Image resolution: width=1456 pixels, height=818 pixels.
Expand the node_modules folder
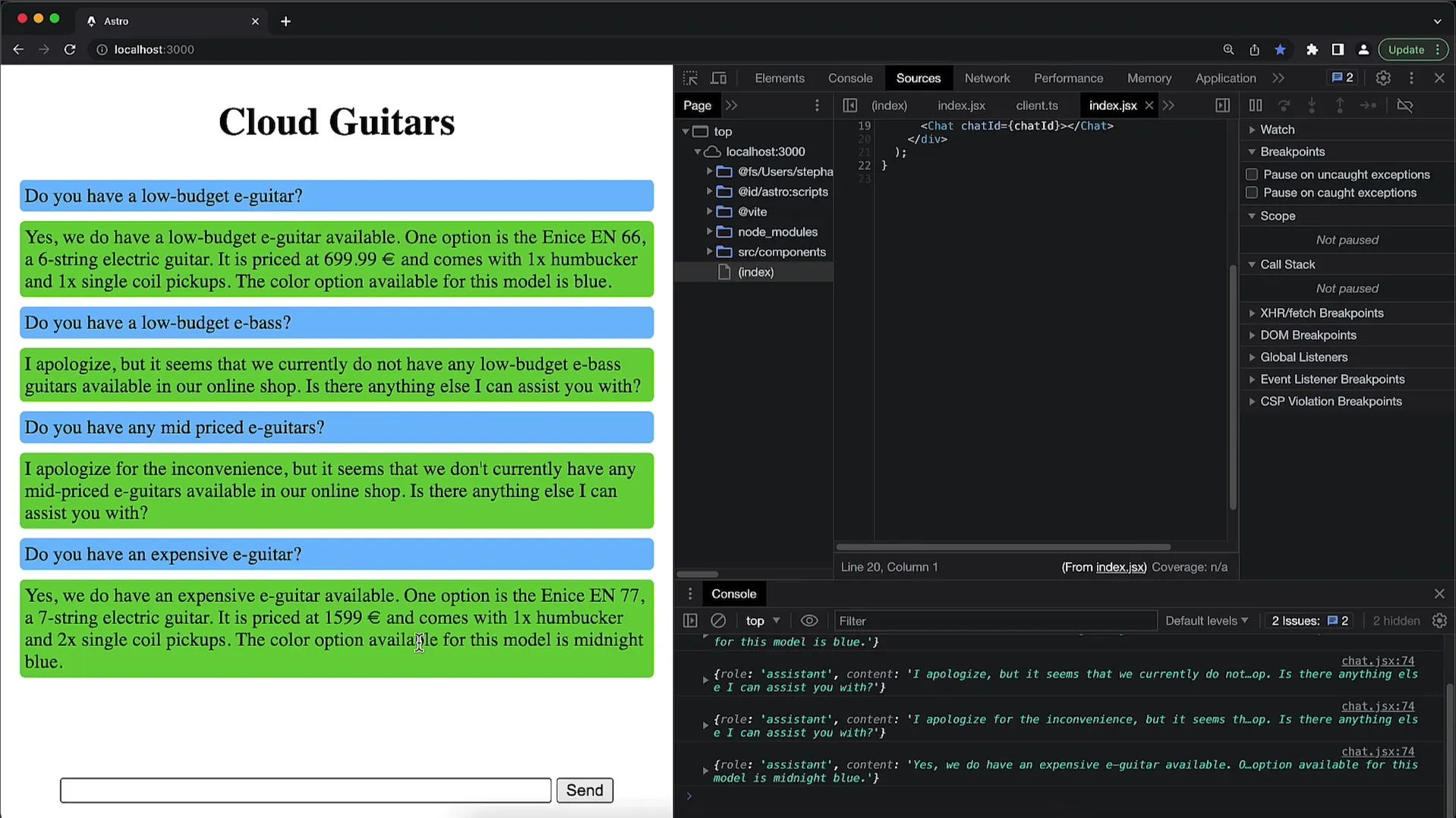pos(710,232)
